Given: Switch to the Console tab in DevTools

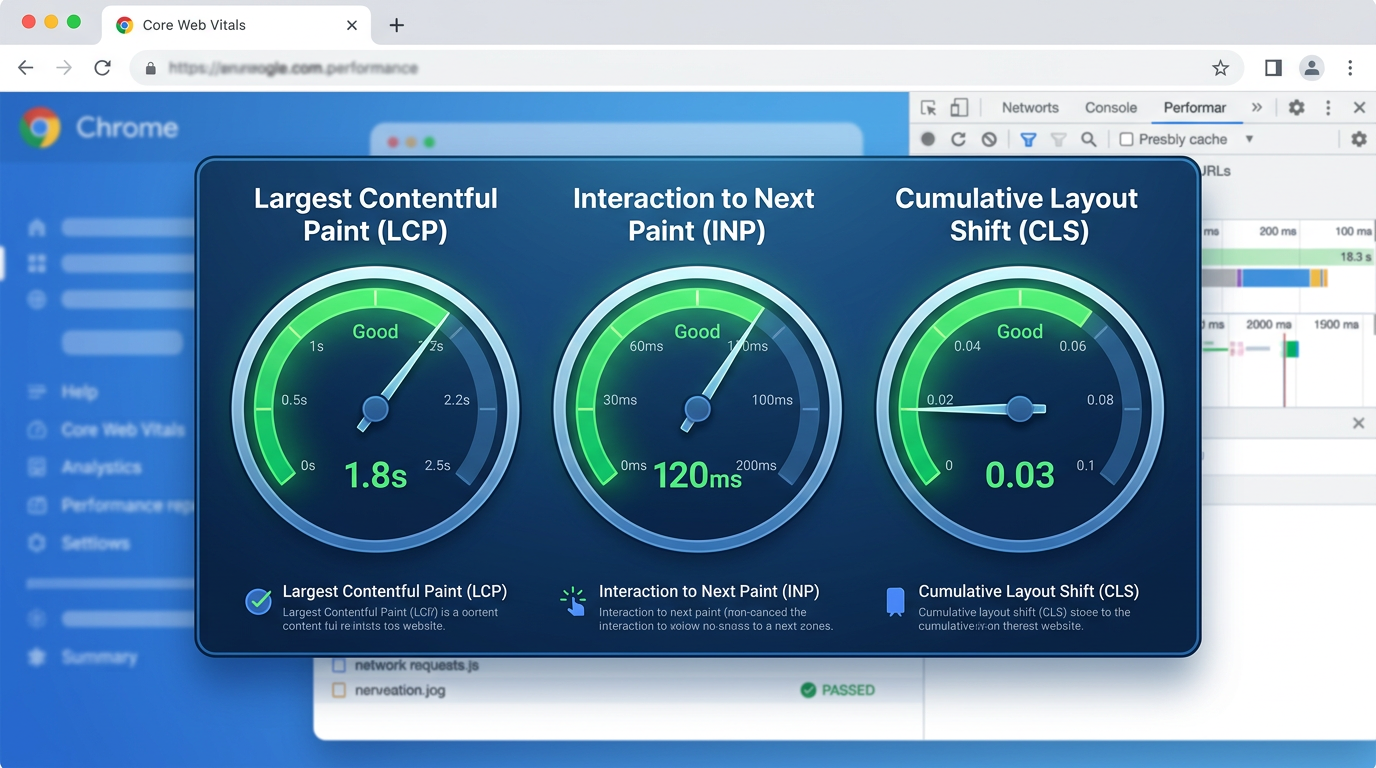Looking at the screenshot, I should (x=1110, y=107).
